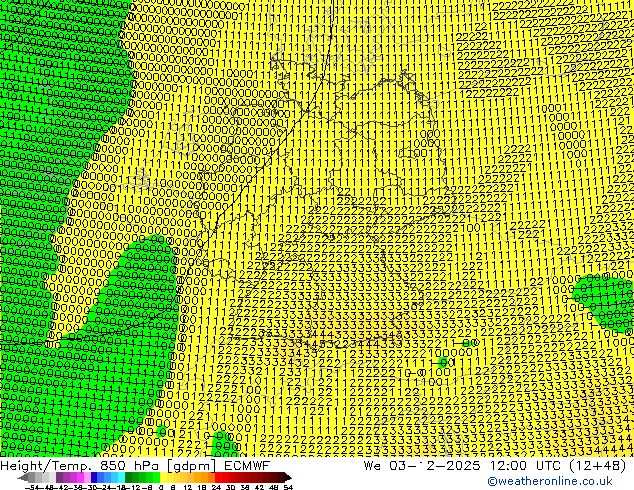The image size is (634, 490).
Task: Click the legend label "54" at scale end
Action: (288, 487)
